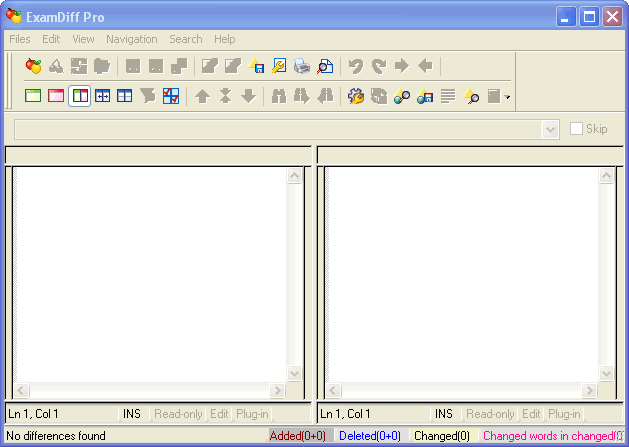Image resolution: width=629 pixels, height=447 pixels.
Task: Click the grayed funnel filter icon
Action: (148, 96)
